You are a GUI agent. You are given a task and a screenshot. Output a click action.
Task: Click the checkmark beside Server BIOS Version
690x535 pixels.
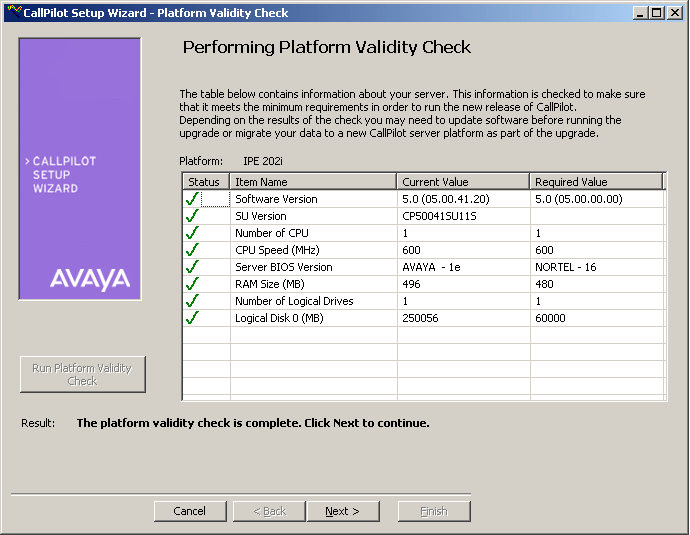192,267
